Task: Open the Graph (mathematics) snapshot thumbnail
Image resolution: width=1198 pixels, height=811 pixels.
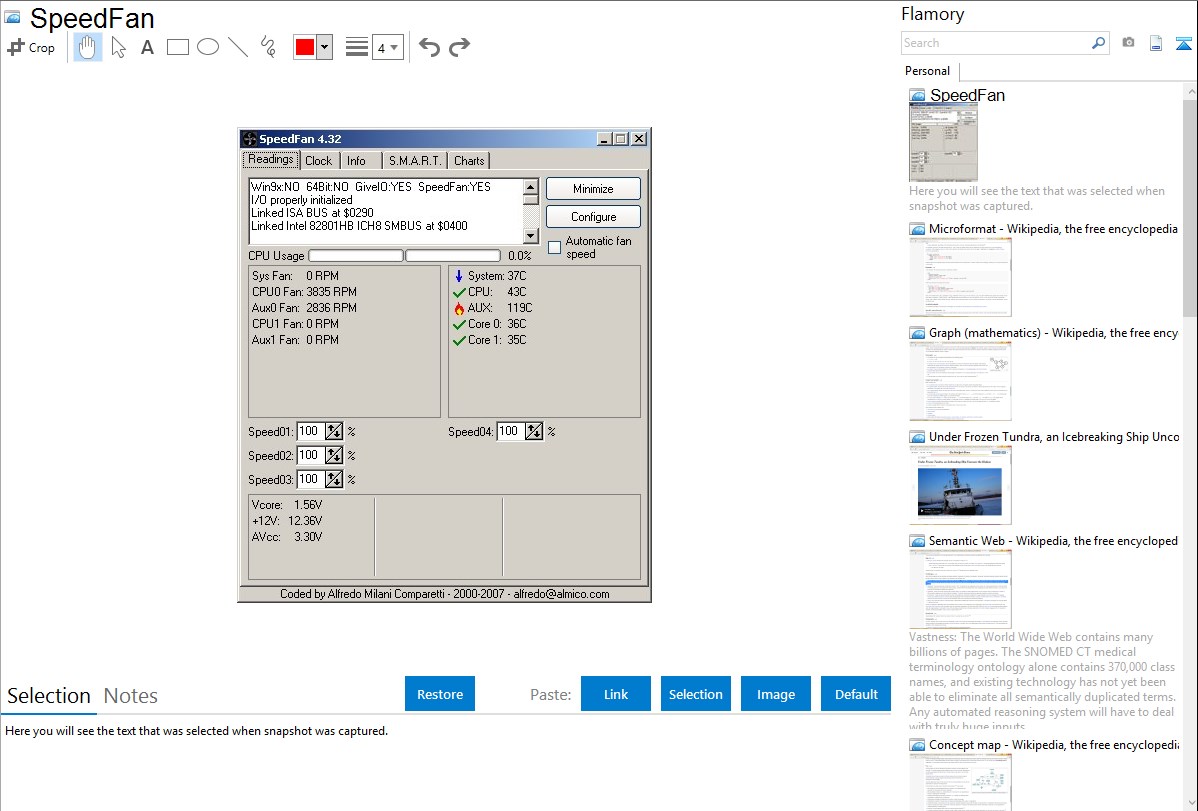Action: coord(960,381)
